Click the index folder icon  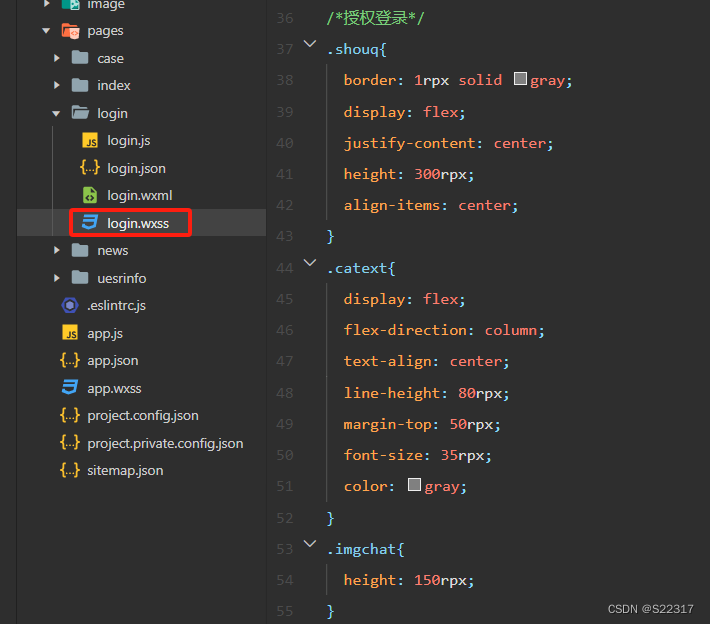80,85
